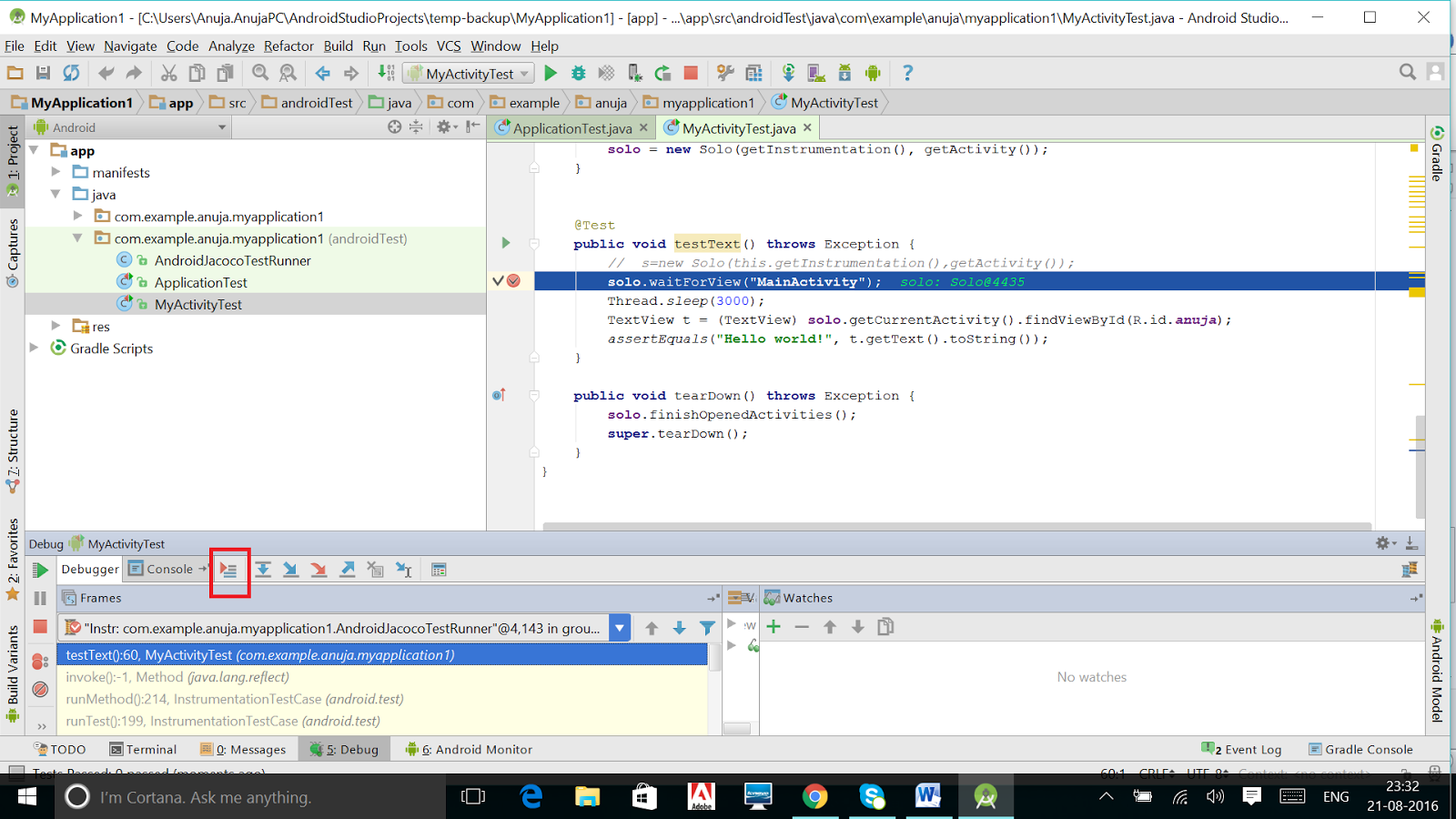Click the Save All icon

click(43, 73)
